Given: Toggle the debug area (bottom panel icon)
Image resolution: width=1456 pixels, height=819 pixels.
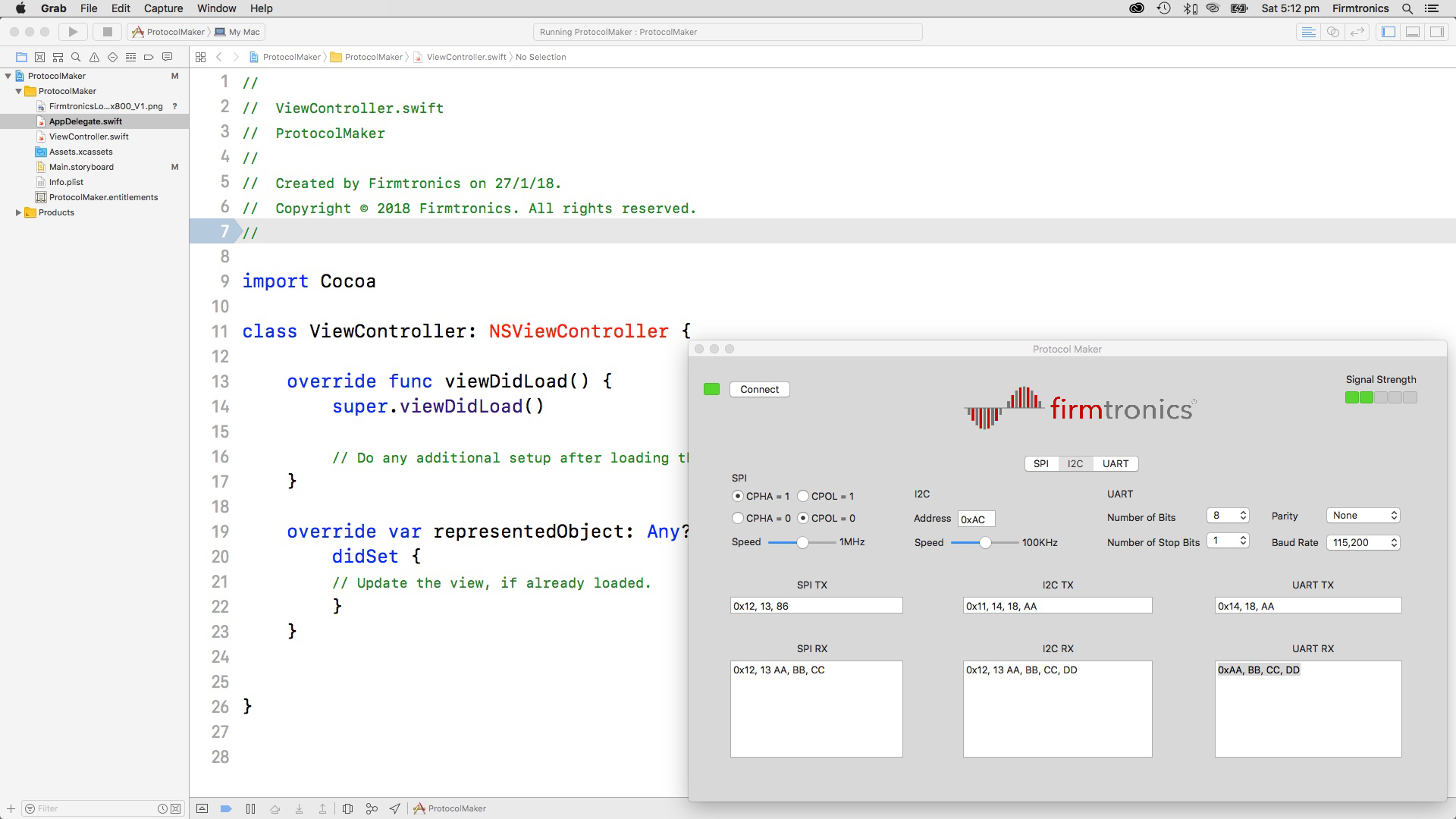Looking at the screenshot, I should pos(1412,32).
